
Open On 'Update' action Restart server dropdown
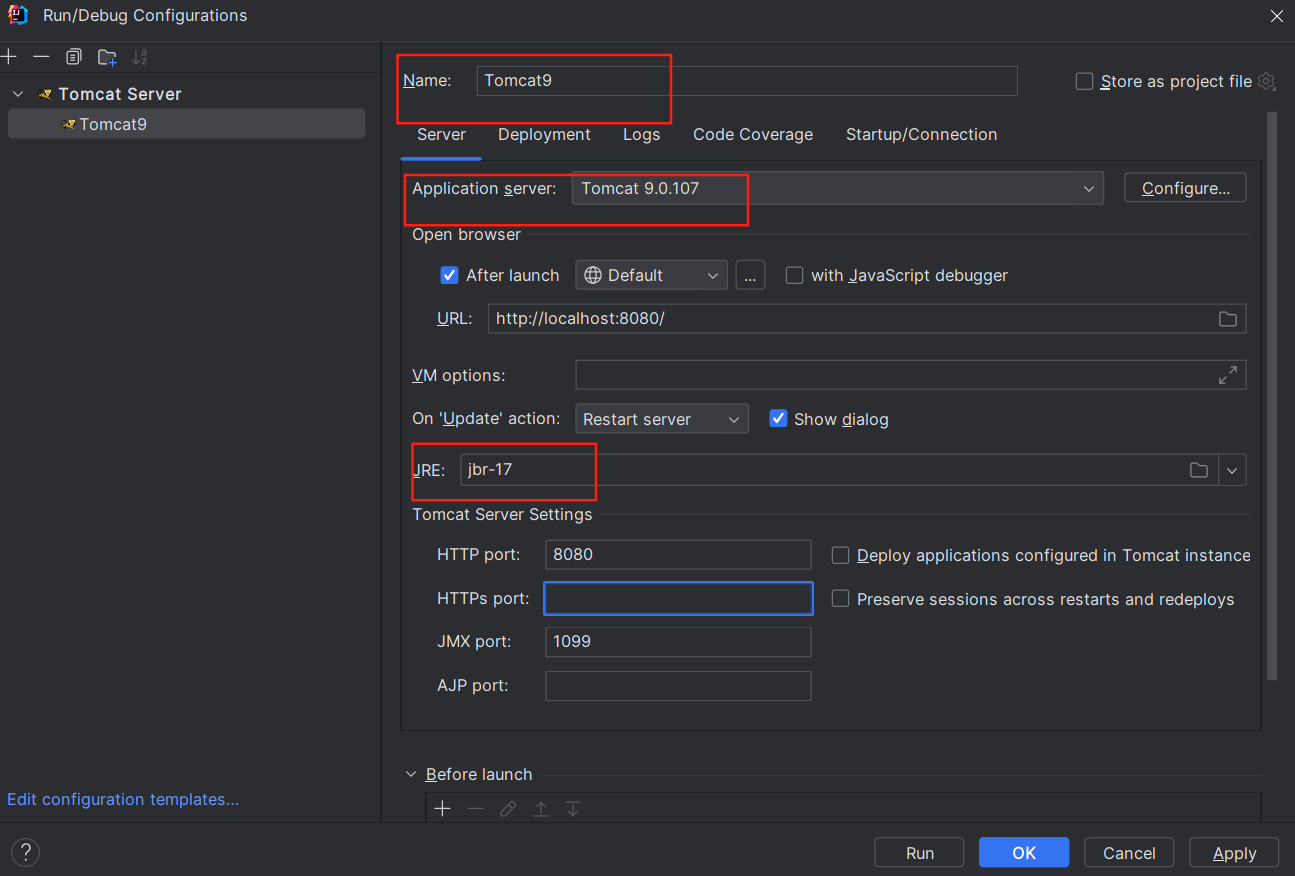click(x=662, y=419)
